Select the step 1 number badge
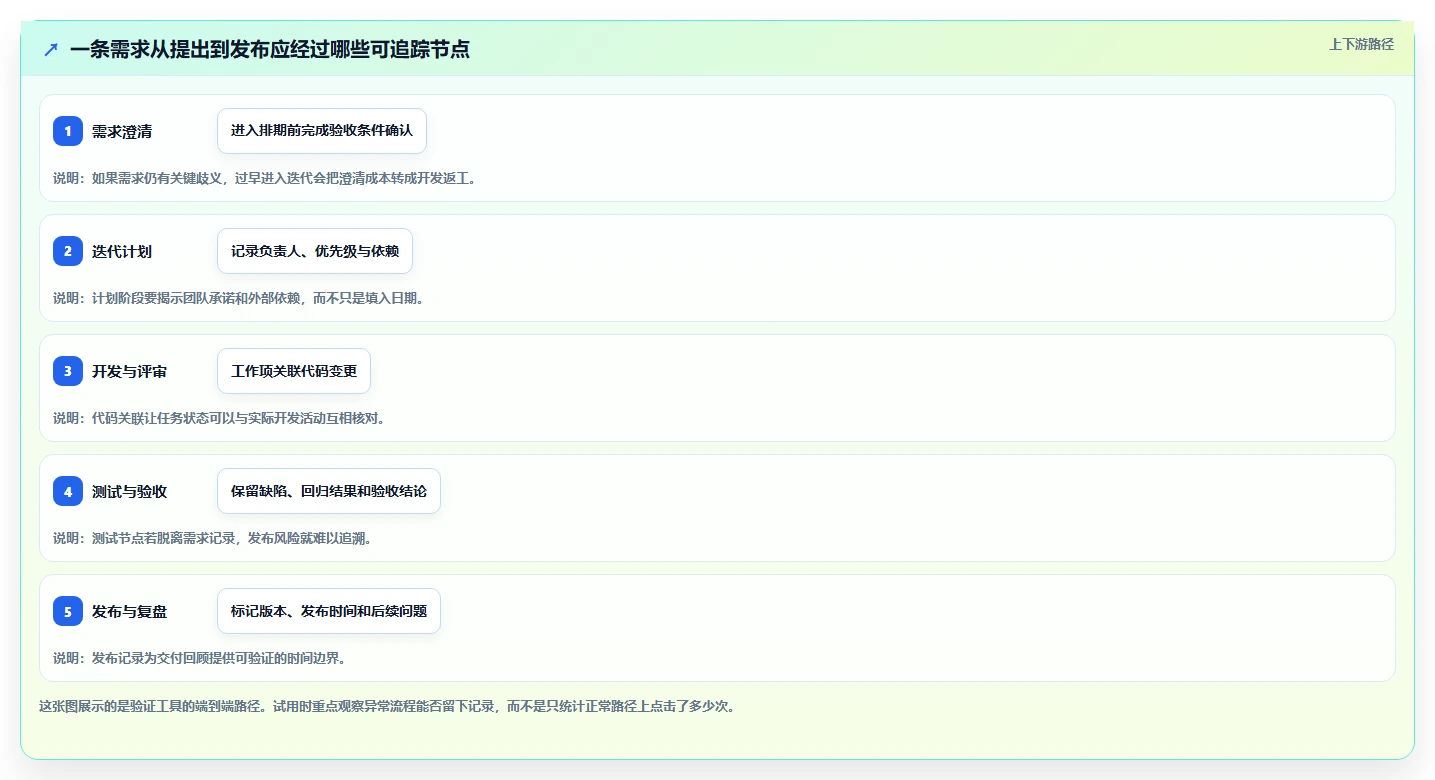Screen dimensions: 1435x780 pos(68,131)
